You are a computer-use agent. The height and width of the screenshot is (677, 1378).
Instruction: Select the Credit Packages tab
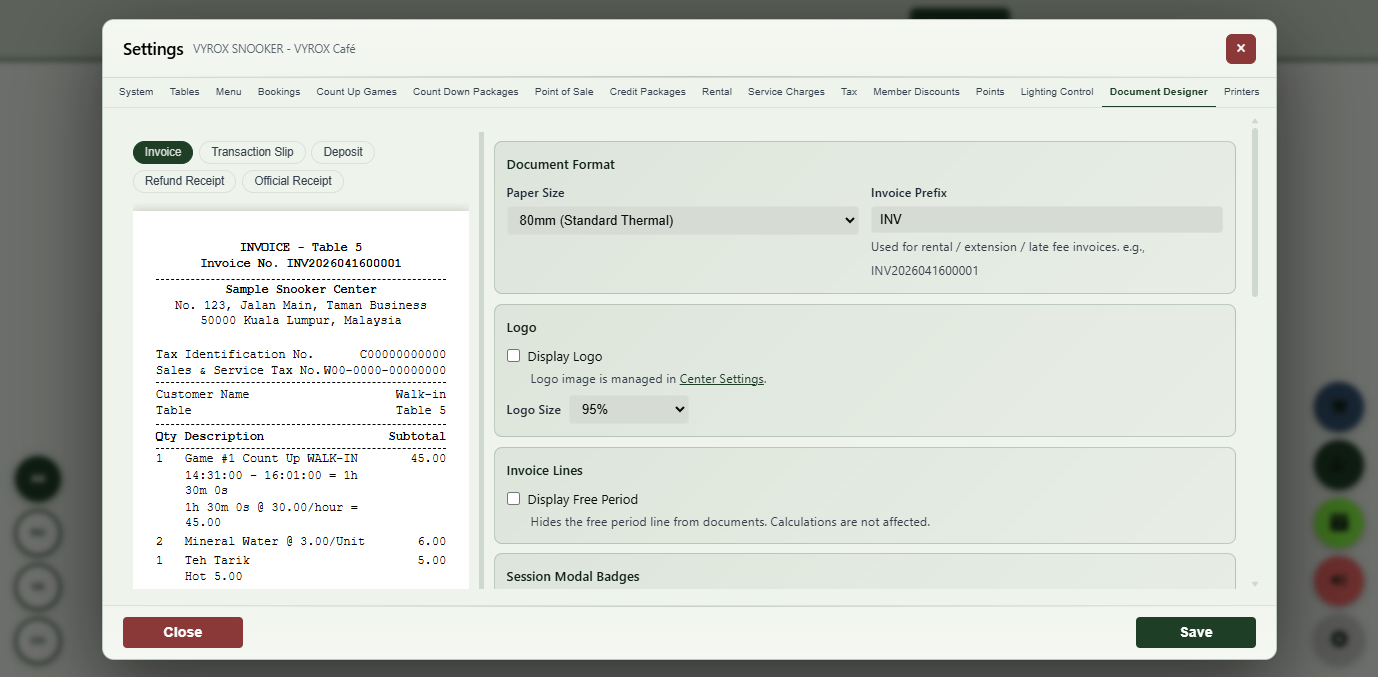648,92
